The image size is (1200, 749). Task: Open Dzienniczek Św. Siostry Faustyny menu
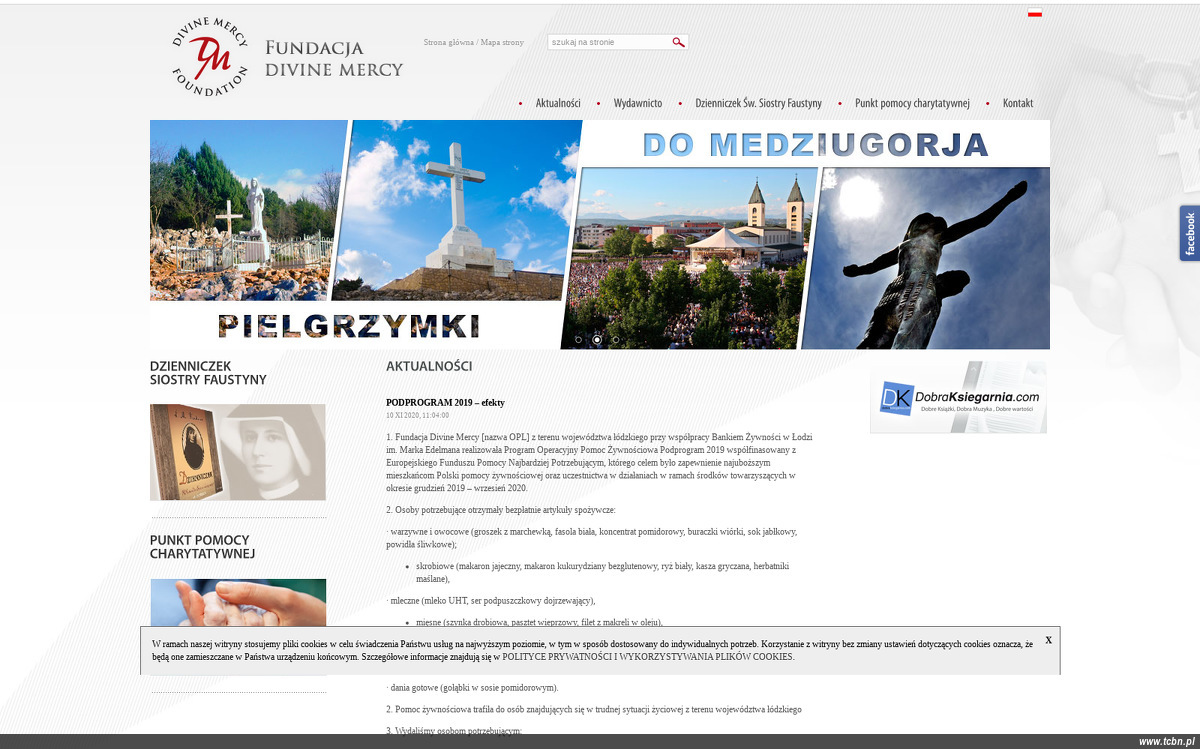tap(759, 103)
